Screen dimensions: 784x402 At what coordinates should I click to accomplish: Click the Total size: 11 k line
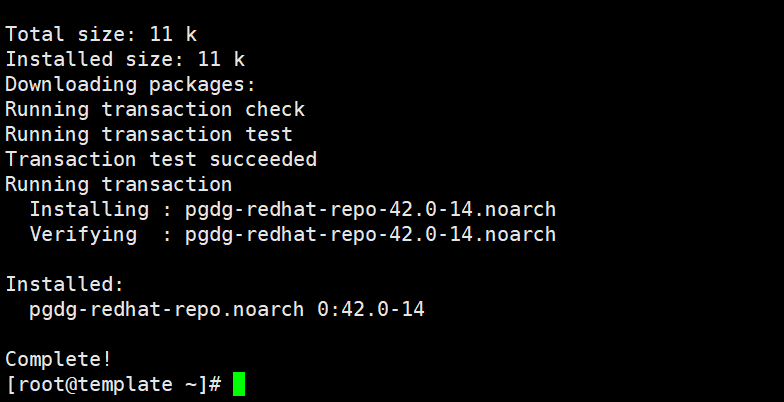click(x=101, y=34)
